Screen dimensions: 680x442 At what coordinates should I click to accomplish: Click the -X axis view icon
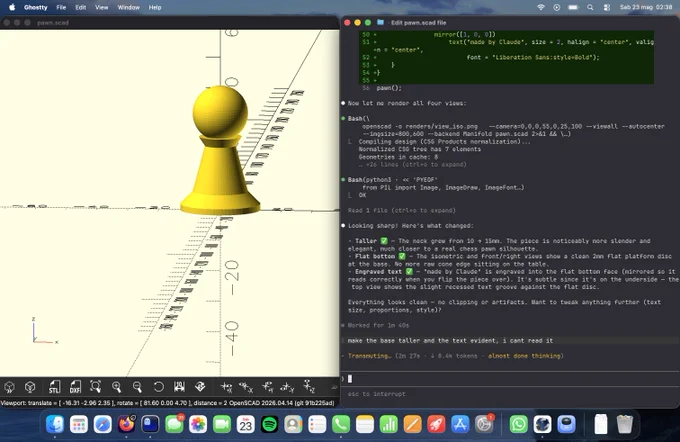pyautogui.click(x=246, y=386)
